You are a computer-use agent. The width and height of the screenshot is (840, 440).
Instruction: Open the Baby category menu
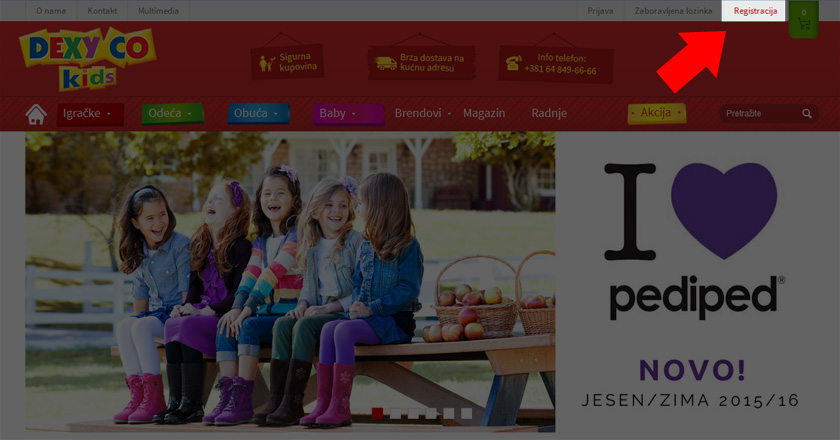[348, 114]
